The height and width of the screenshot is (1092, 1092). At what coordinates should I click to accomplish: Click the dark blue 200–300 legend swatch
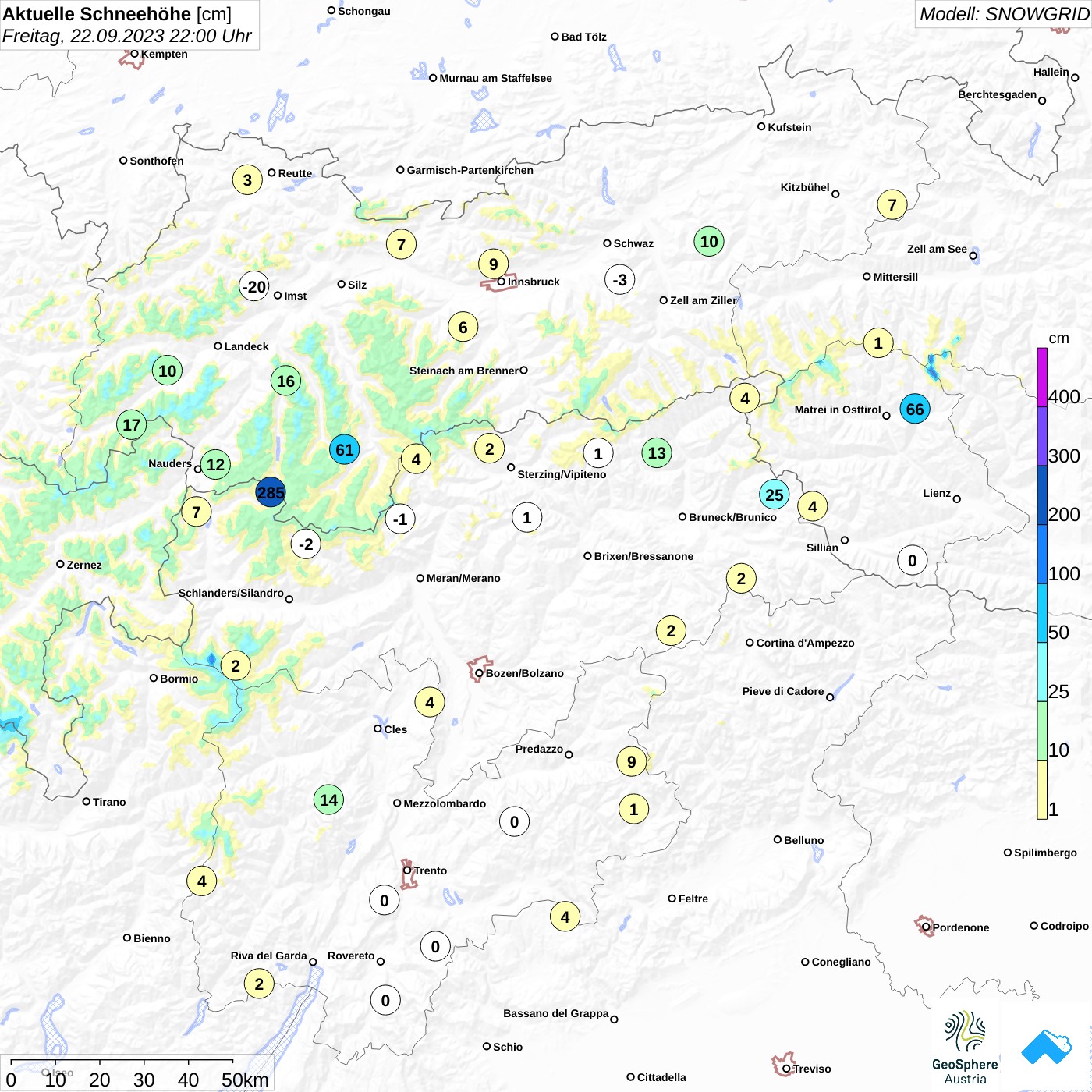[1042, 495]
